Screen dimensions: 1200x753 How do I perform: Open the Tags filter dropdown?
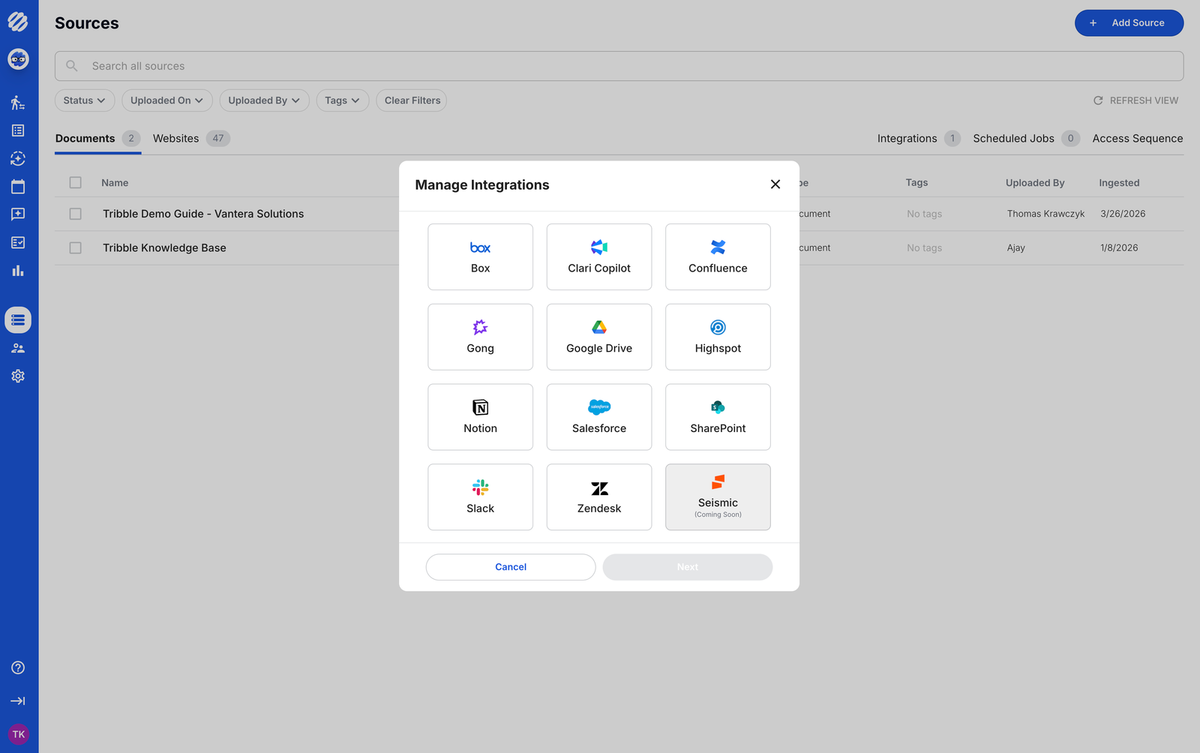click(x=342, y=100)
